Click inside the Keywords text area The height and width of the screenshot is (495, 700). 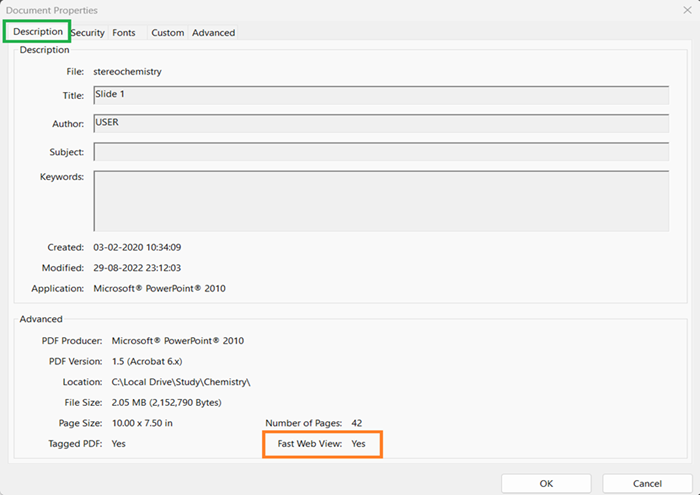click(380, 200)
